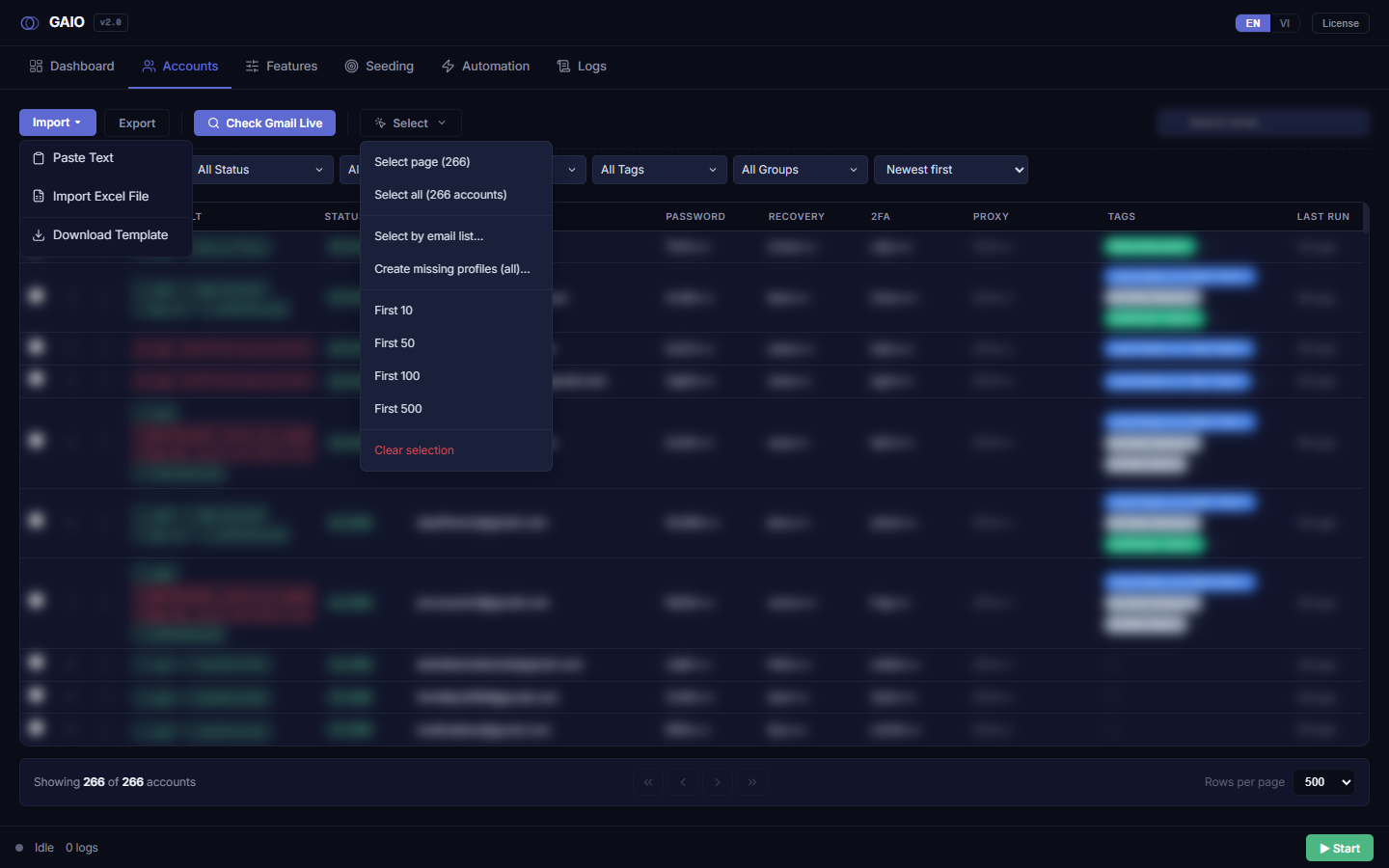The width and height of the screenshot is (1389, 868).
Task: Click Clear selection in red
Action: (x=414, y=450)
